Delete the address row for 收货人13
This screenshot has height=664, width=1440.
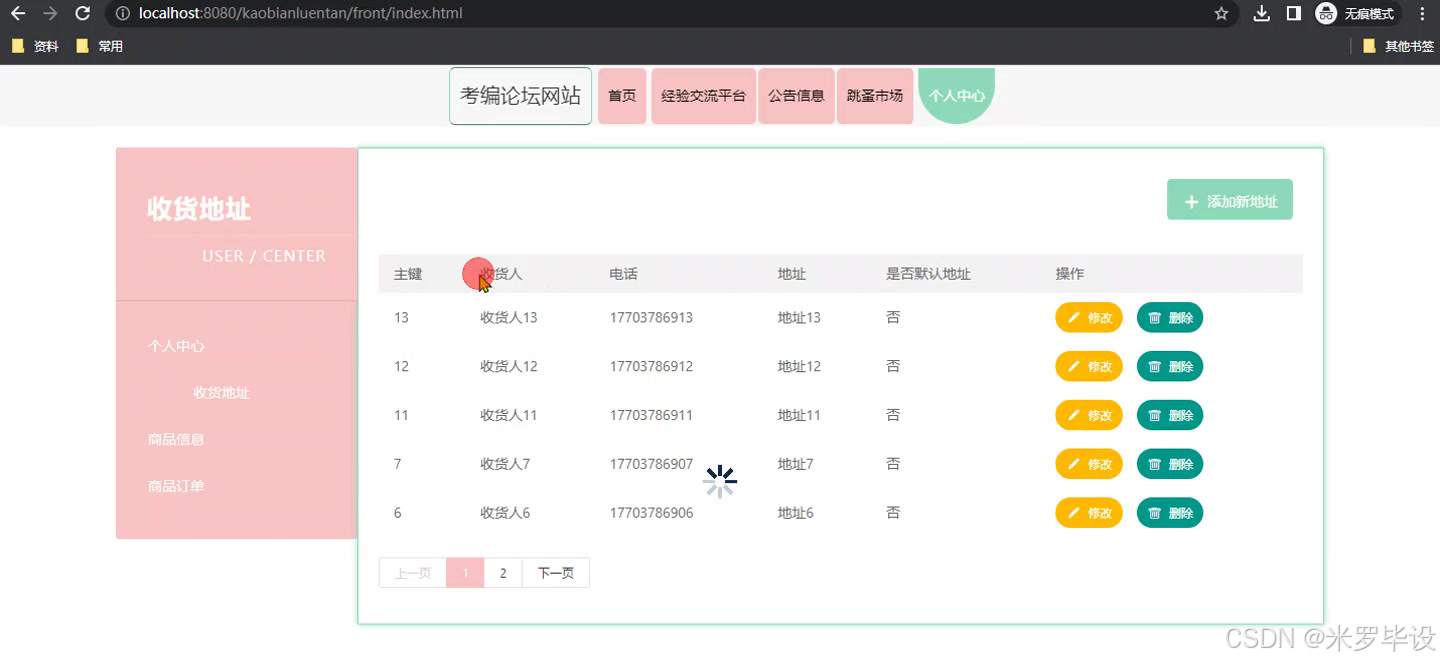[x=1170, y=318]
